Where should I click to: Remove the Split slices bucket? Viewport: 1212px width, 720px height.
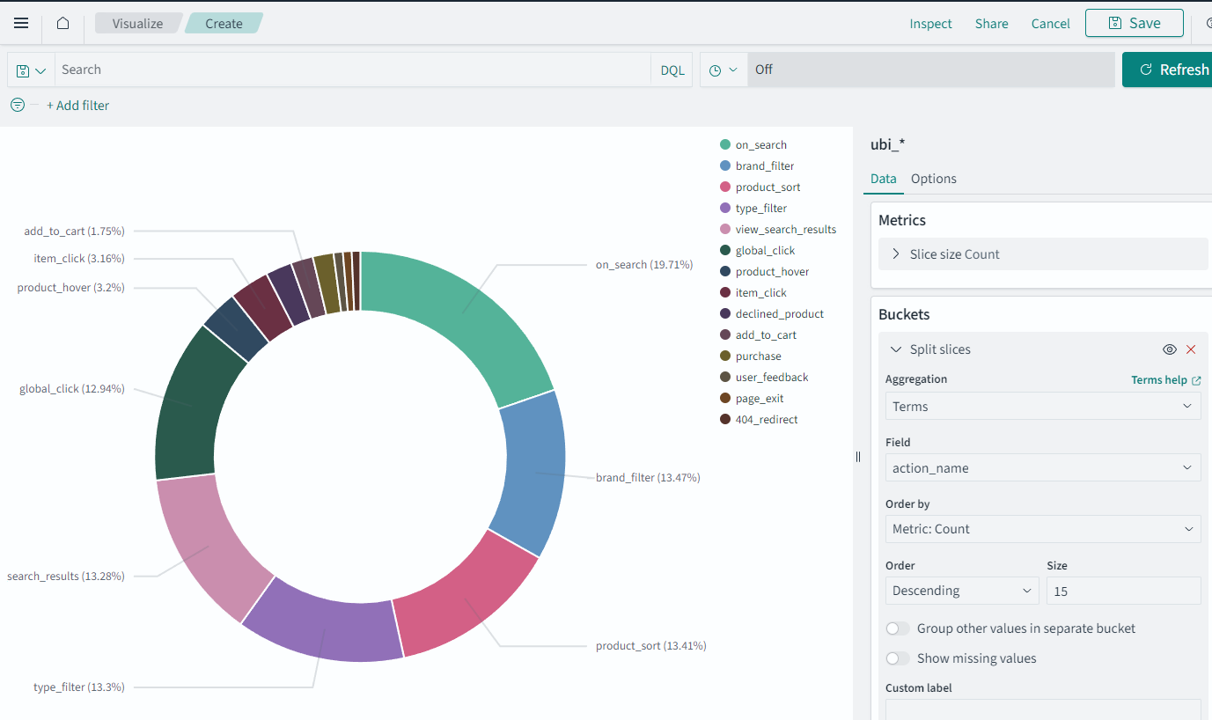coord(1191,349)
